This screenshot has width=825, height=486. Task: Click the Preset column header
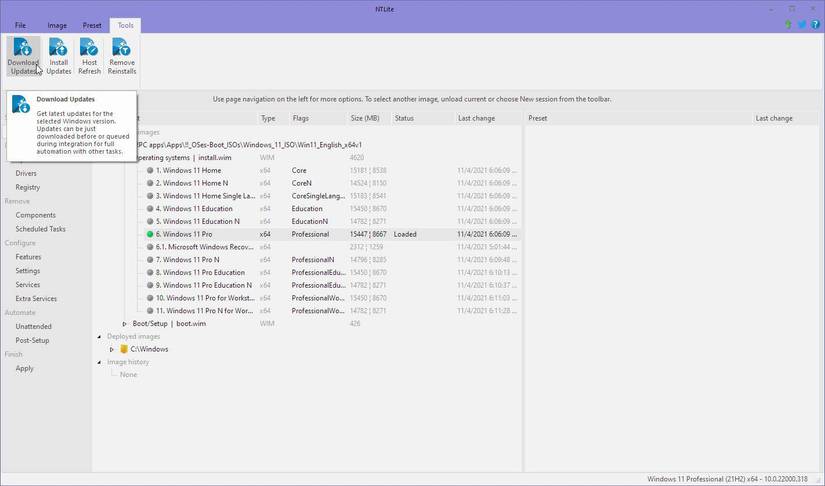coord(639,118)
